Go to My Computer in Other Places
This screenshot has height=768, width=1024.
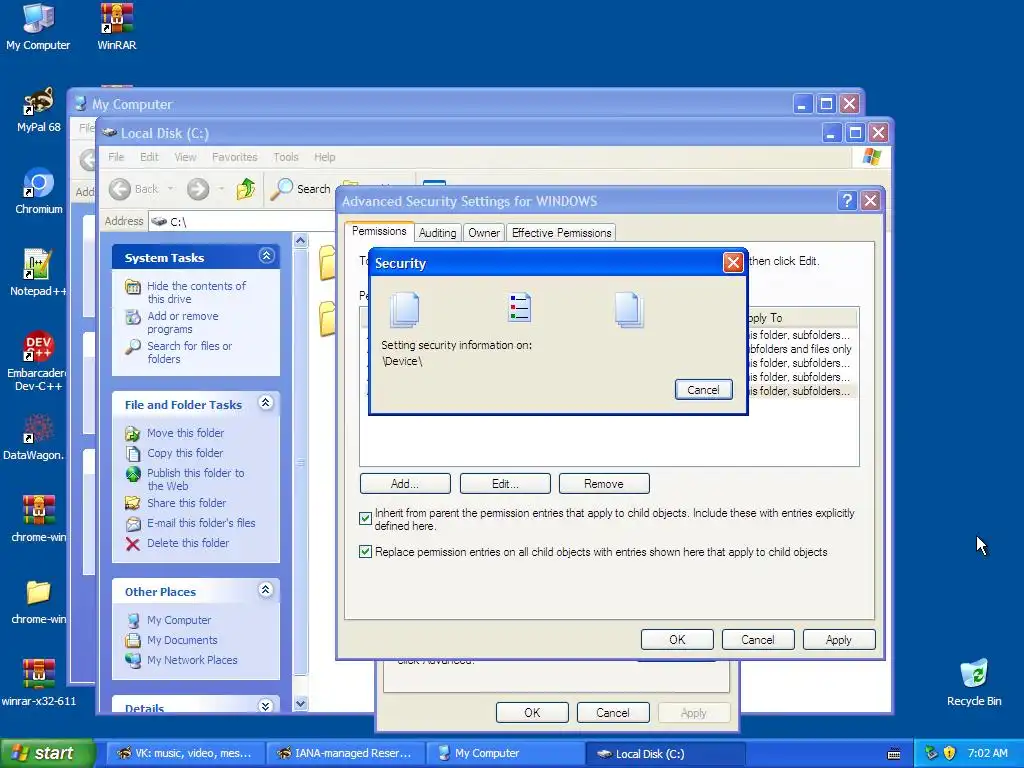pos(179,620)
